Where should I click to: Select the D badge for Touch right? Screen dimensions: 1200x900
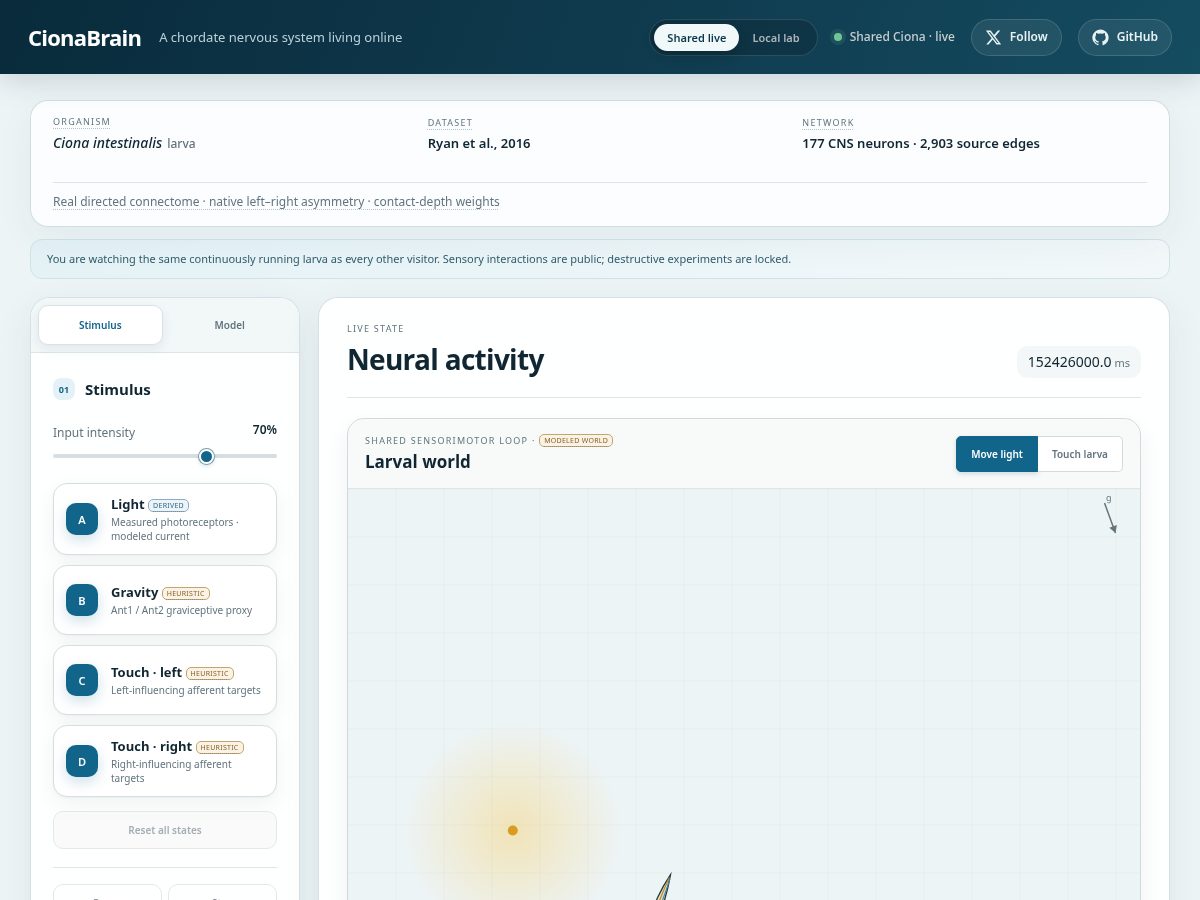82,761
